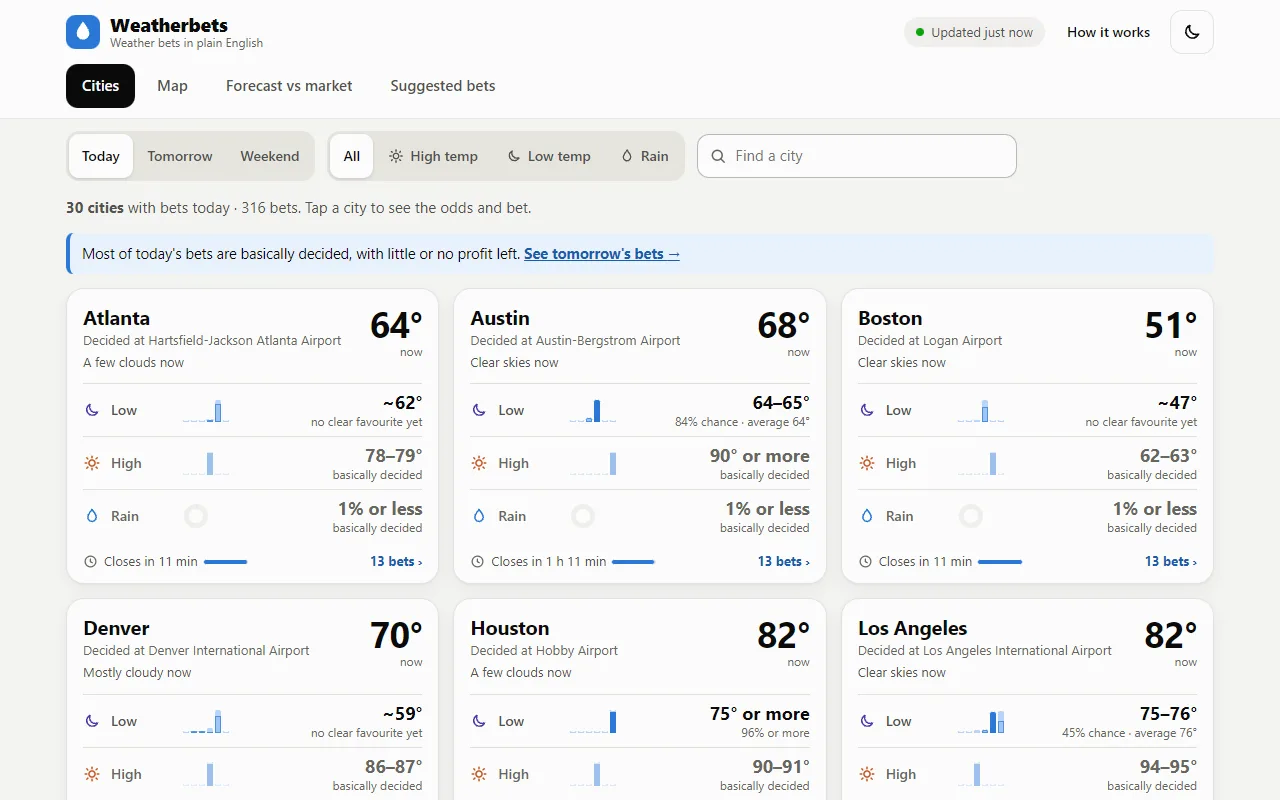Image resolution: width=1280 pixels, height=800 pixels.
Task: Open the Cities tab
Action: 100,86
